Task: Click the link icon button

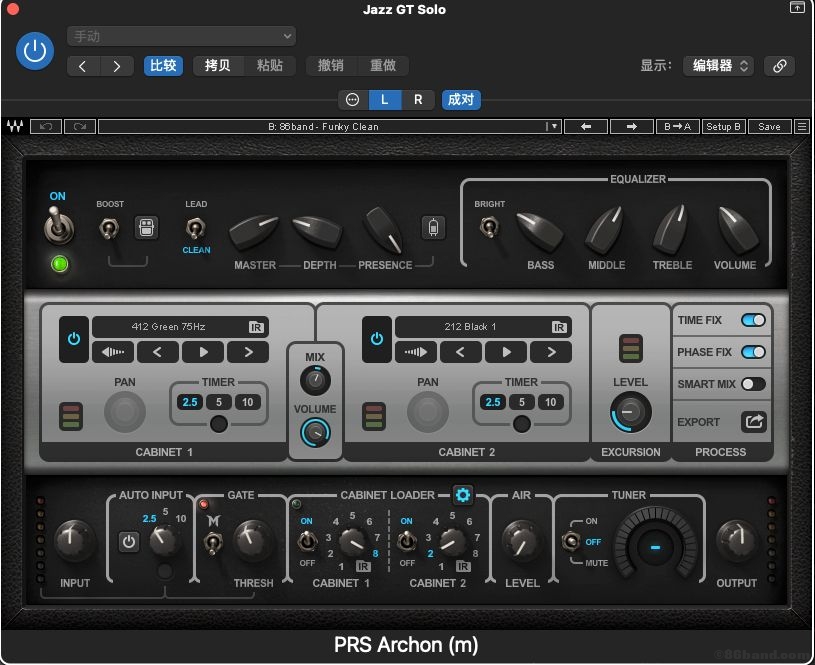Action: (779, 66)
